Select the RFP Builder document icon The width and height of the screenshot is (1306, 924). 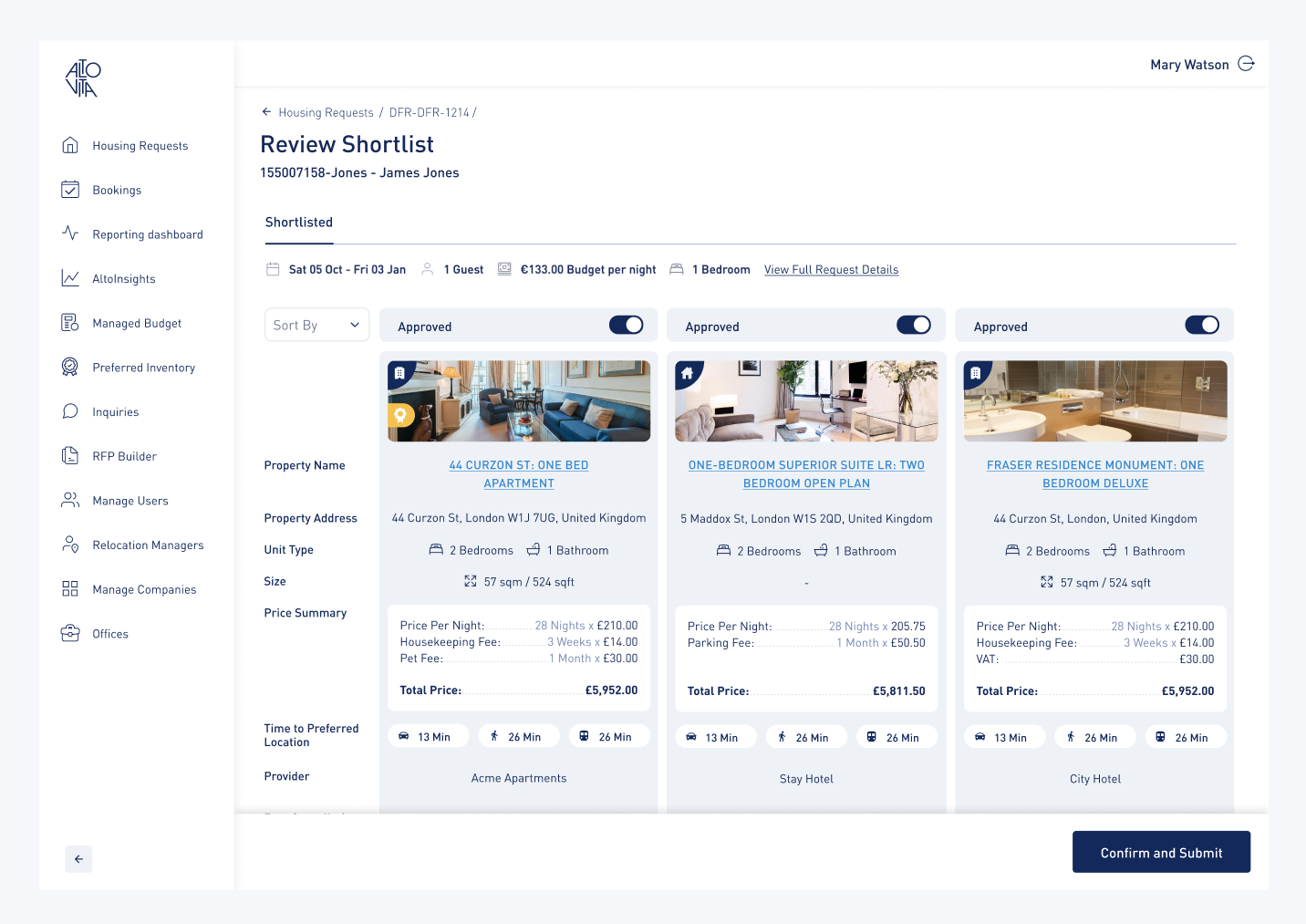click(x=70, y=456)
